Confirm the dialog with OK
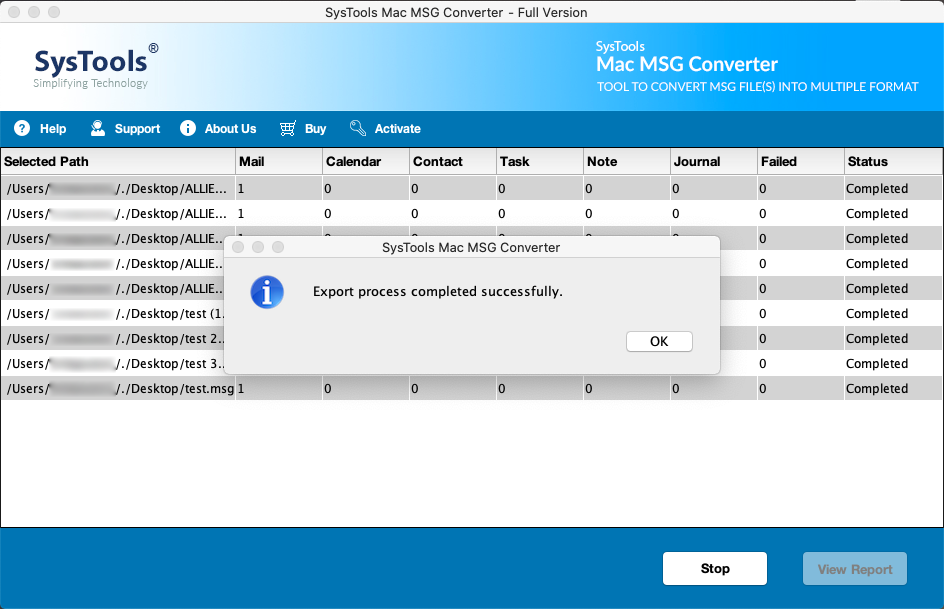 click(659, 341)
